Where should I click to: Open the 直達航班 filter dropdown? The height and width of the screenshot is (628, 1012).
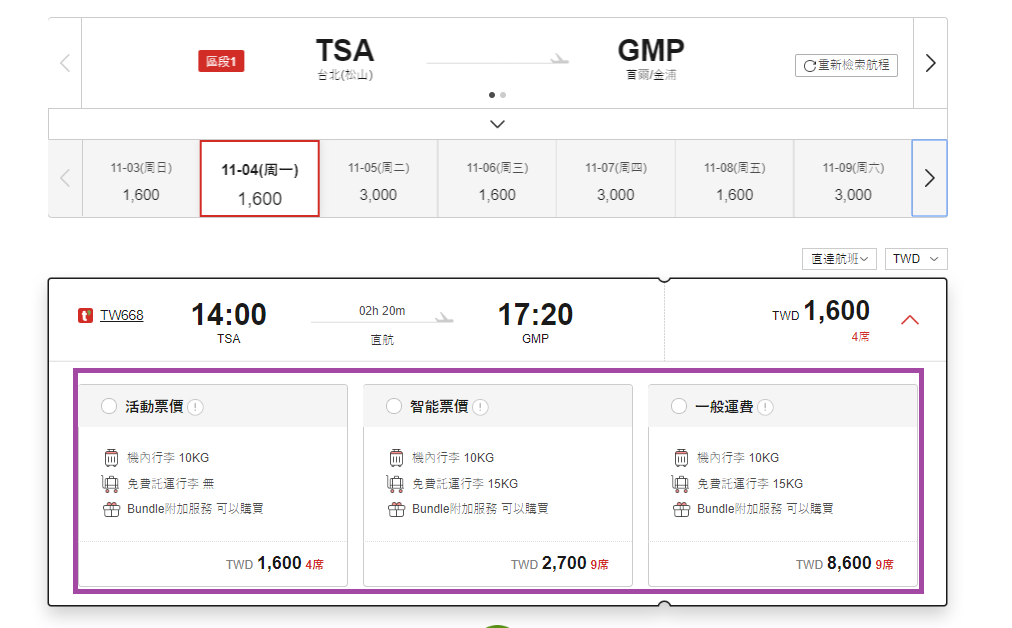[x=839, y=259]
